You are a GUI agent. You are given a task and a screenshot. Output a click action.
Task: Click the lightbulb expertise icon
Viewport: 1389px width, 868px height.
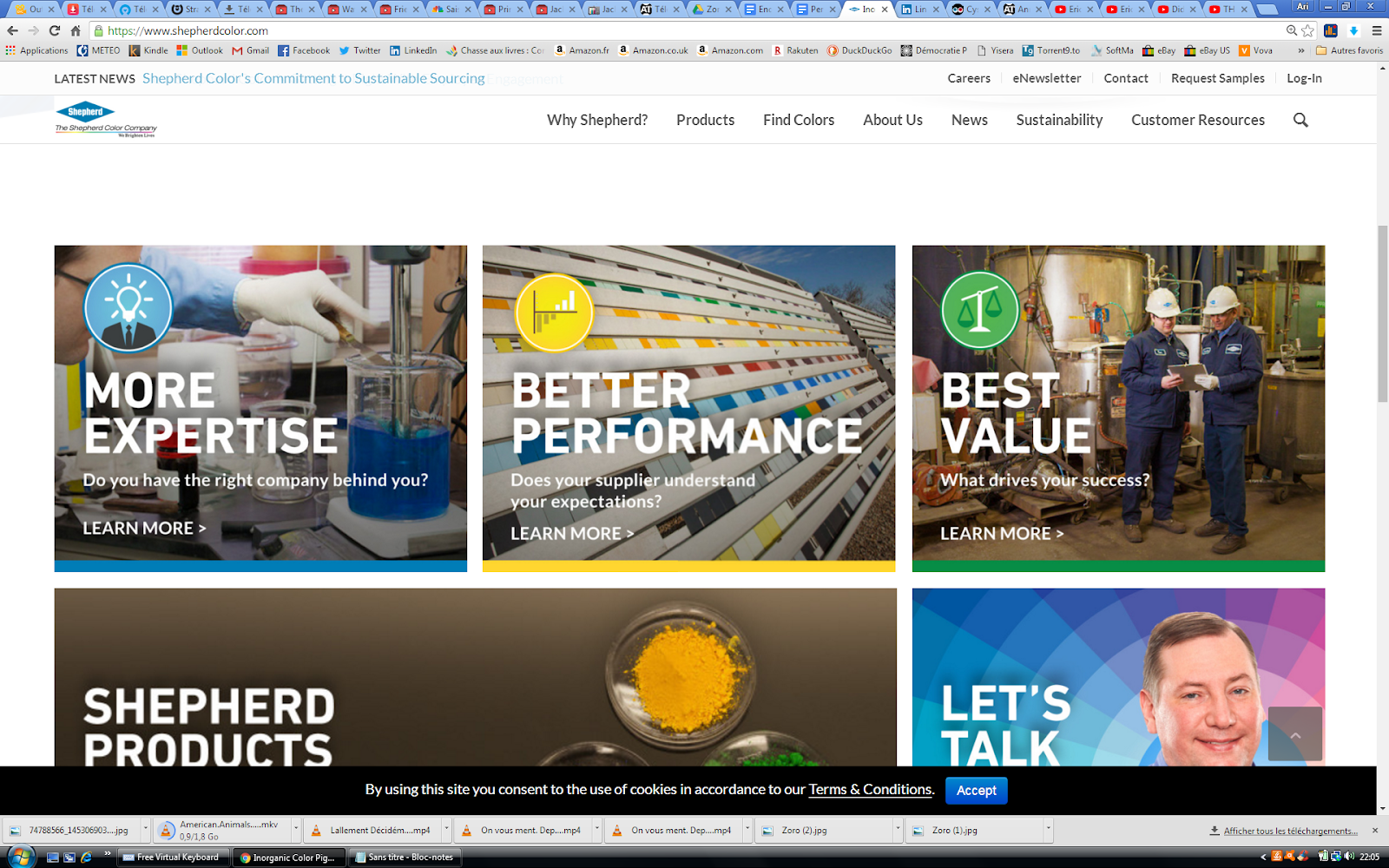[128, 308]
